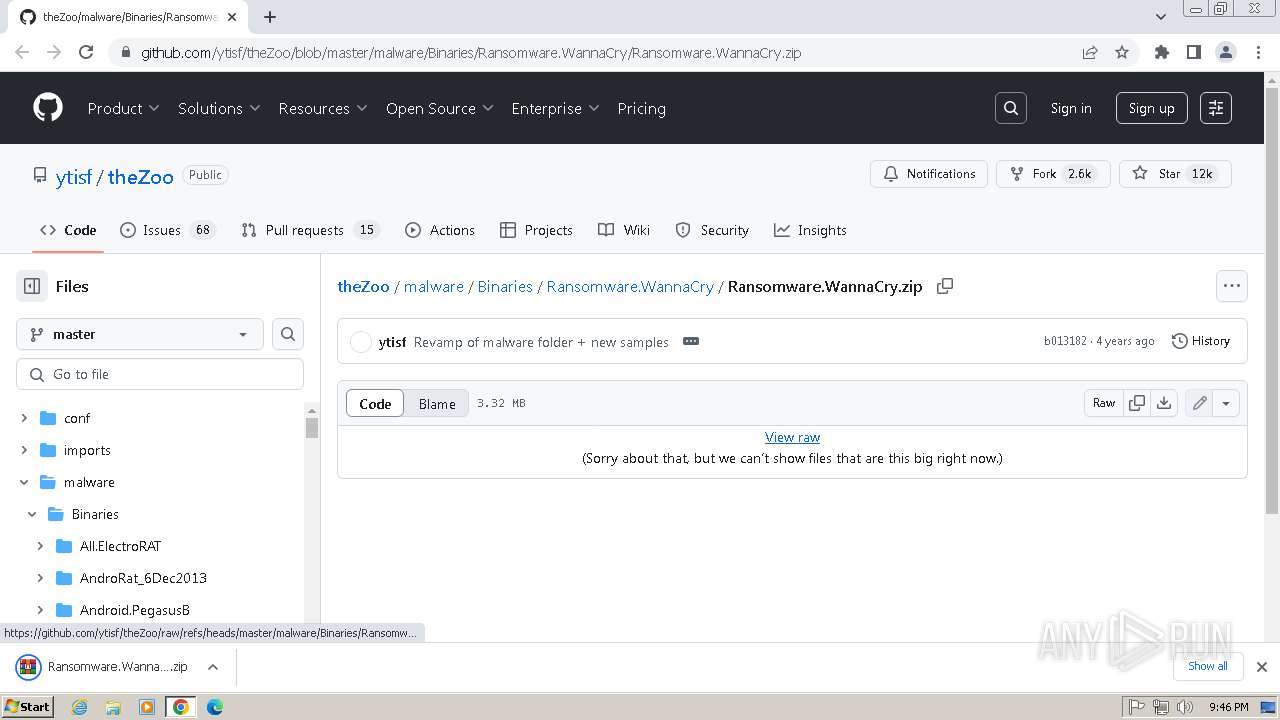Screen dimensions: 1280x720
Task: Switch to the Actions tab
Action: 440,230
